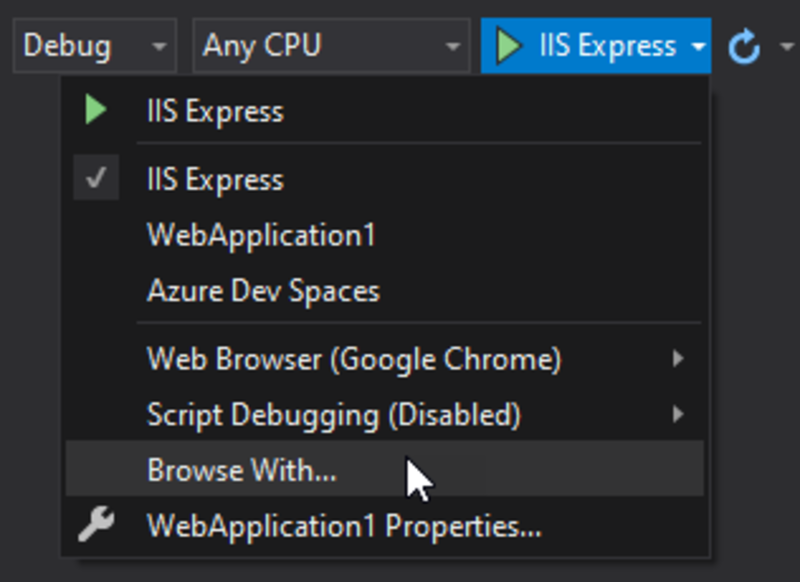Click the blue refresh browser icon

click(743, 46)
